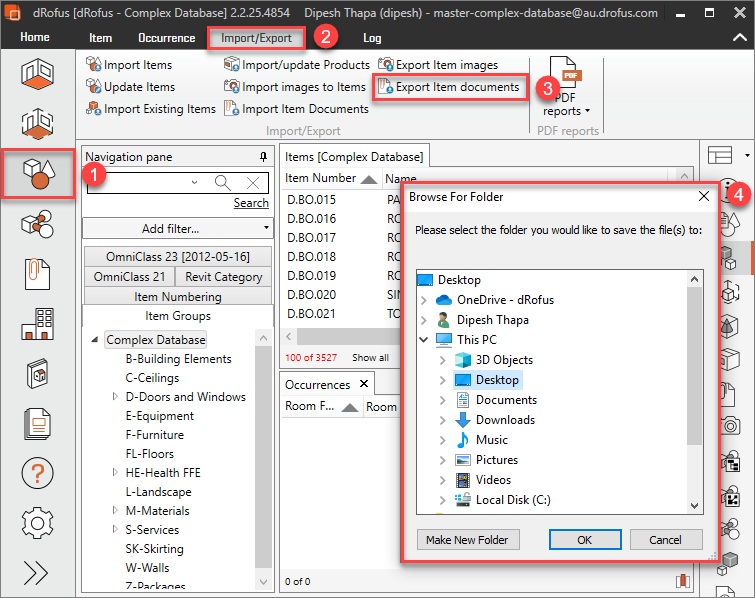Screen dimensions: 755x598
Task: Collapse the ribbon with the chevron
Action: (x=740, y=37)
